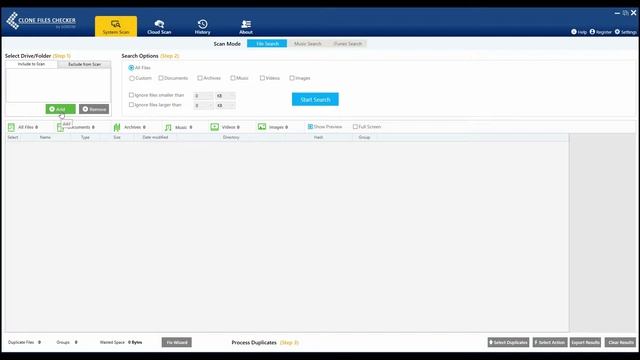
Task: Open unit dropdown for larger-than size
Action: click(225, 106)
